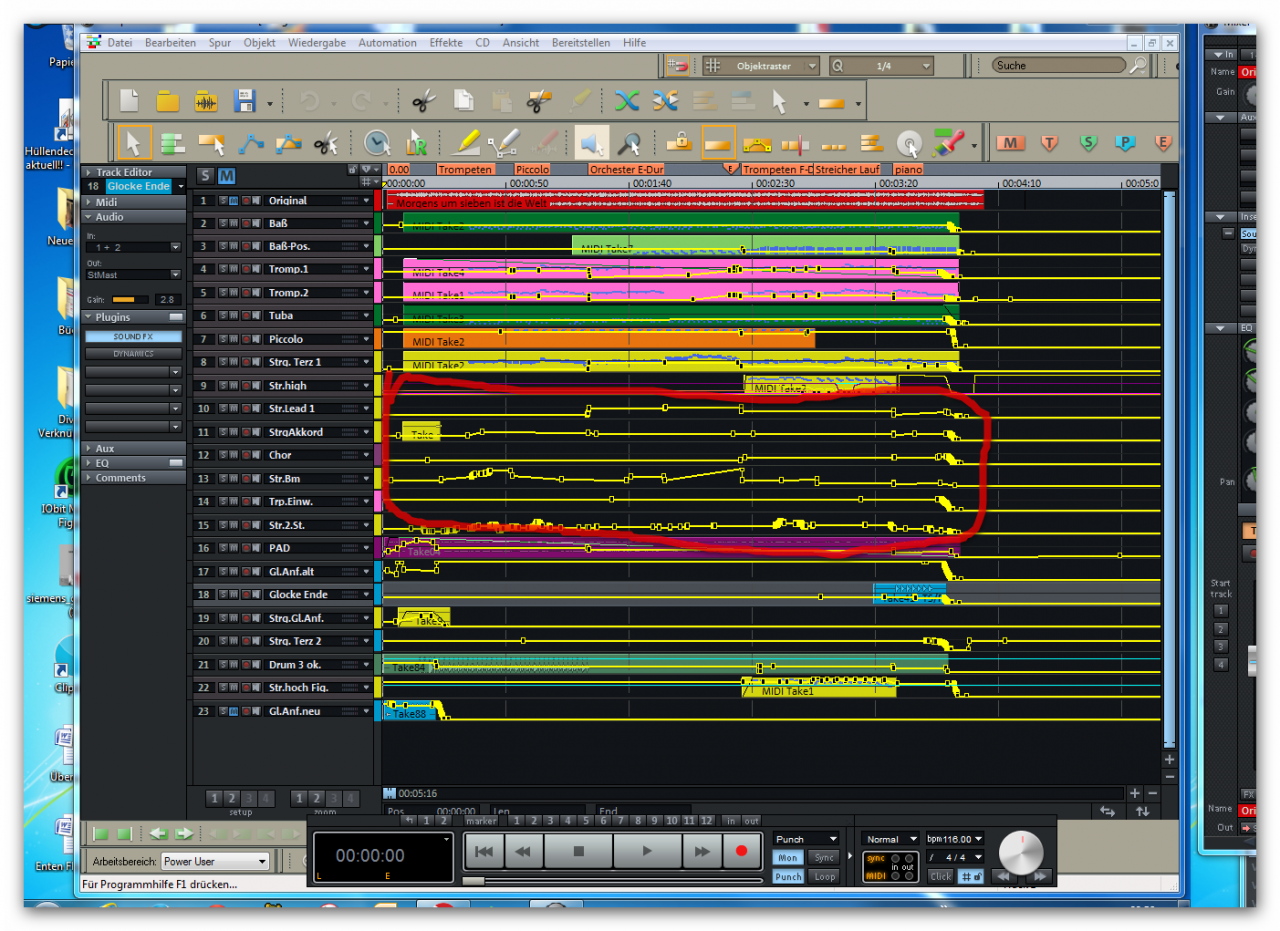Click the search magnifier icon
Screen dimensions: 1280x931
pyautogui.click(x=1138, y=65)
